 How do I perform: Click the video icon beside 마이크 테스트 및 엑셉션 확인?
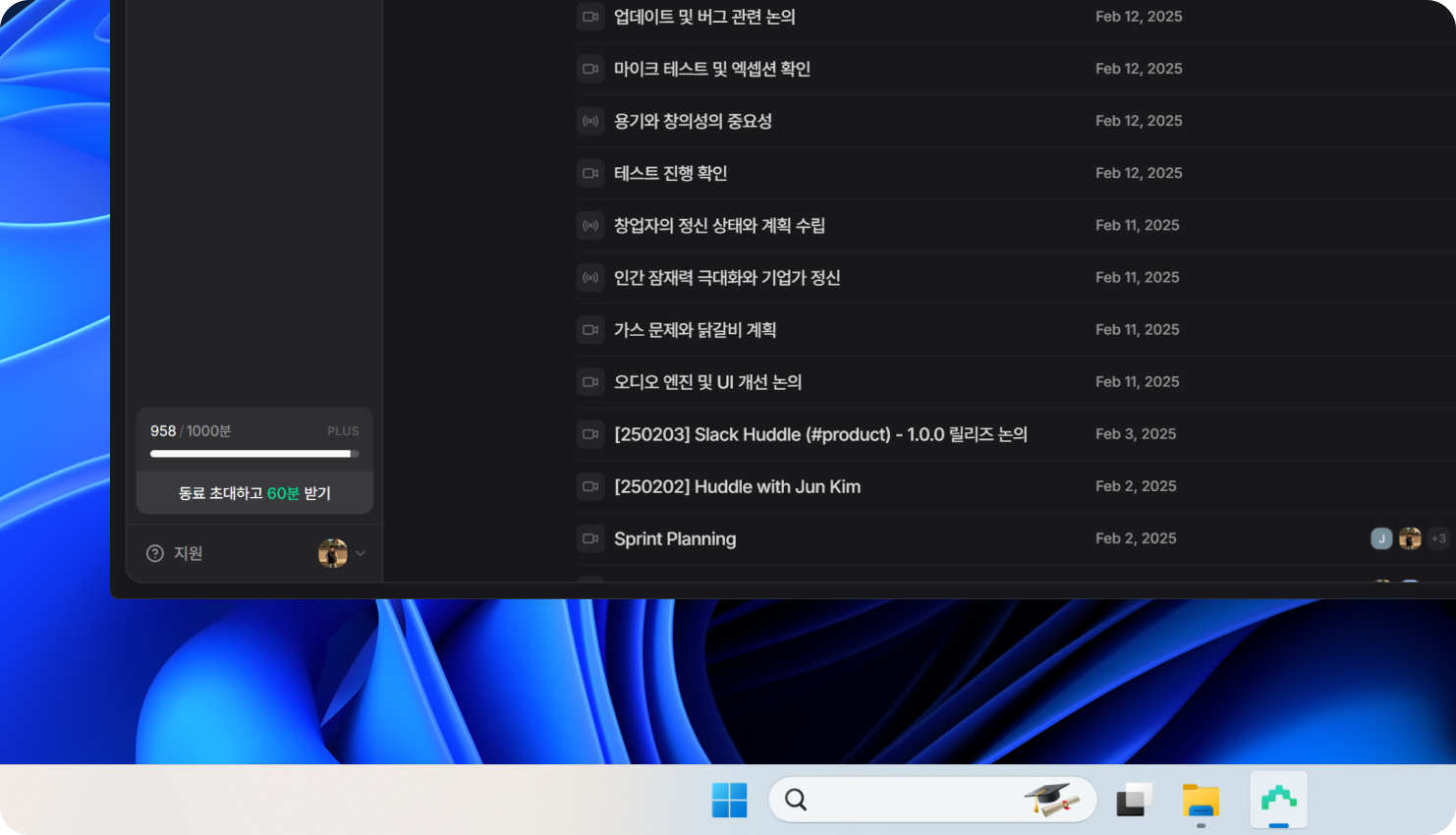589,69
